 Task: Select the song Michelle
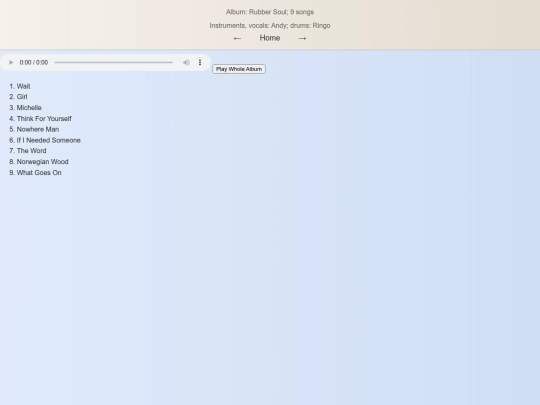[x=29, y=108]
